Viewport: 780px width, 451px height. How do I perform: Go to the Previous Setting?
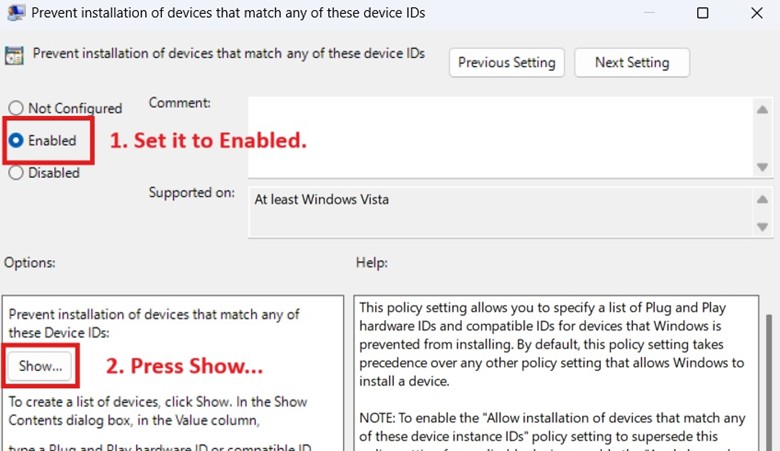coord(506,62)
